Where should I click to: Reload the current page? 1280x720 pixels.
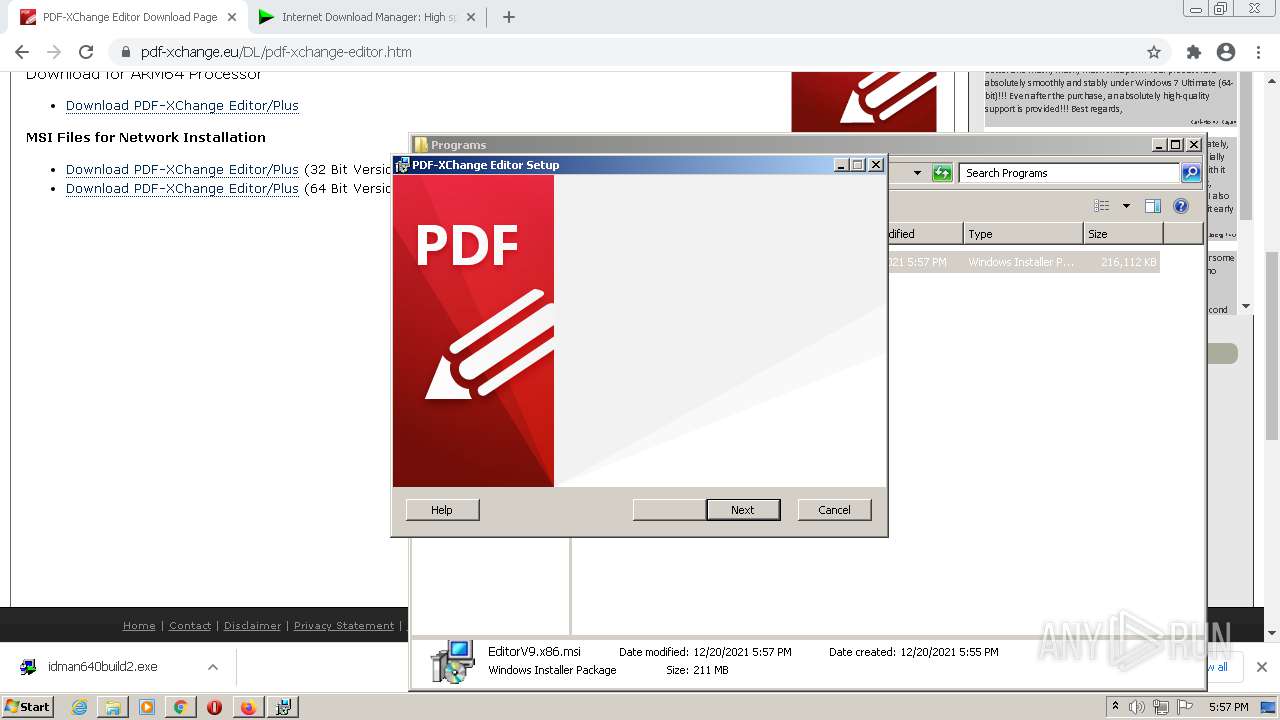pyautogui.click(x=86, y=52)
